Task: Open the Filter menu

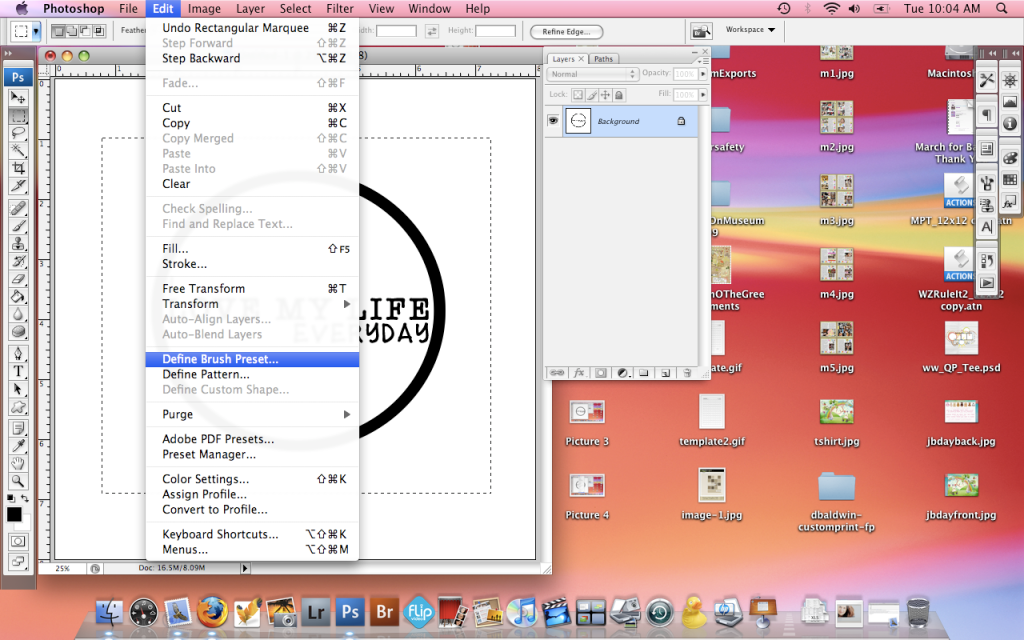Action: pyautogui.click(x=340, y=8)
